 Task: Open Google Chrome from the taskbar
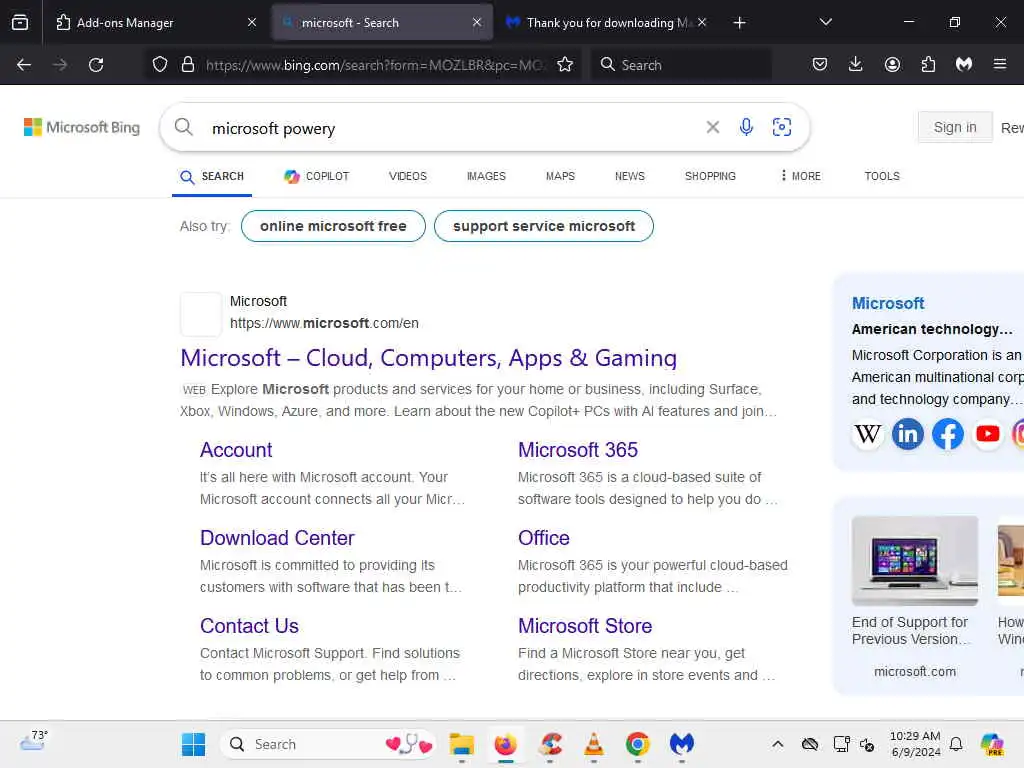click(637, 744)
